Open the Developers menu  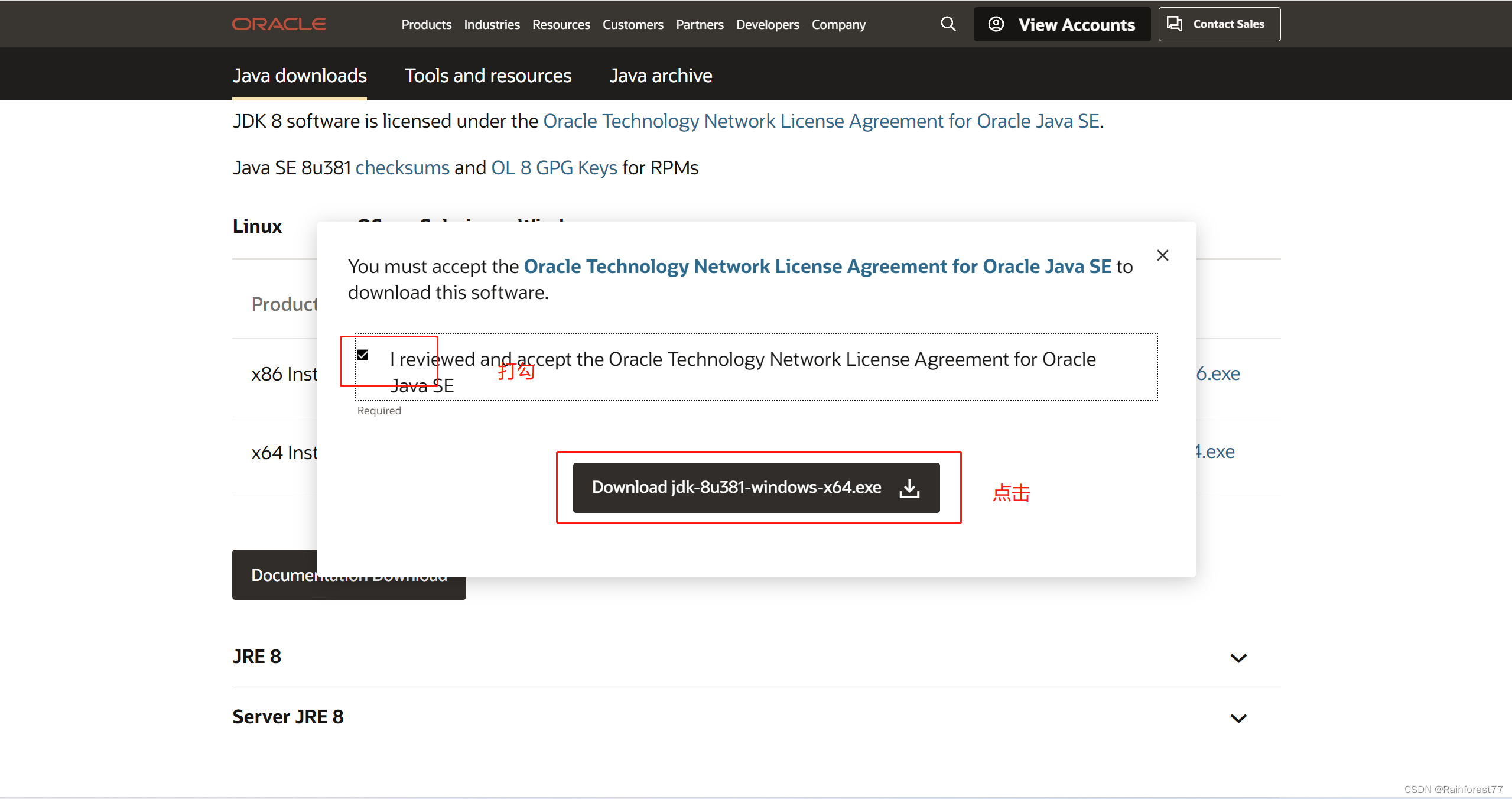pyautogui.click(x=767, y=25)
